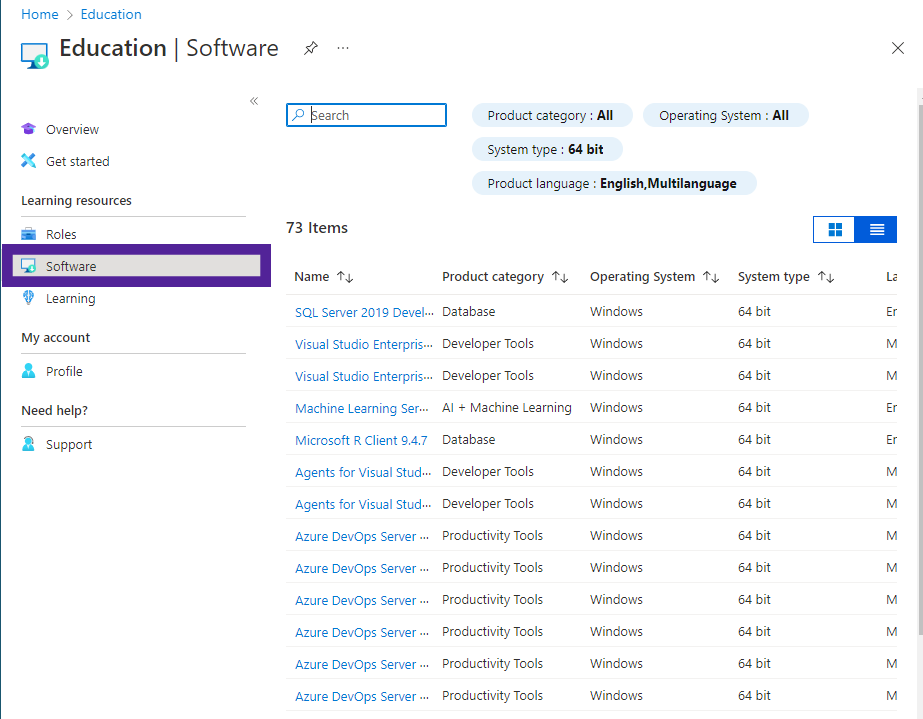Open Machine Learning Server link
Image resolution: width=923 pixels, height=719 pixels.
tap(361, 408)
